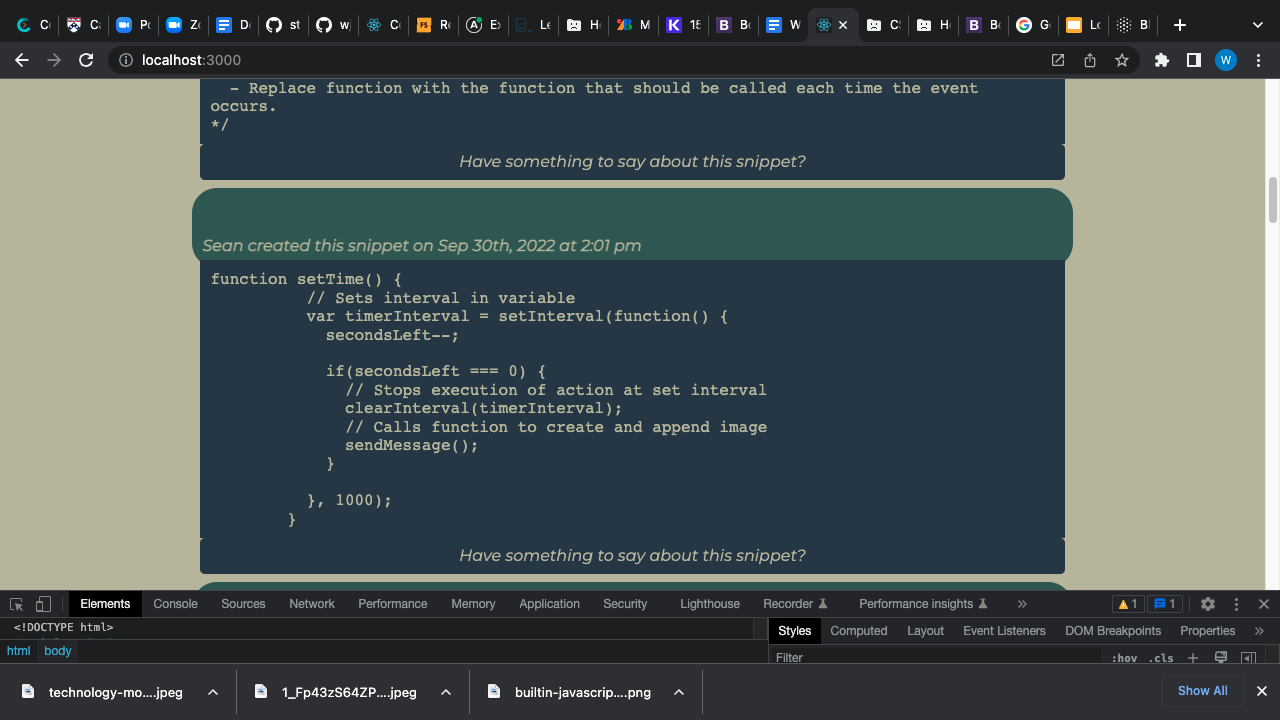The height and width of the screenshot is (720, 1280).
Task: Select the body breadcrumb
Action: [58, 651]
